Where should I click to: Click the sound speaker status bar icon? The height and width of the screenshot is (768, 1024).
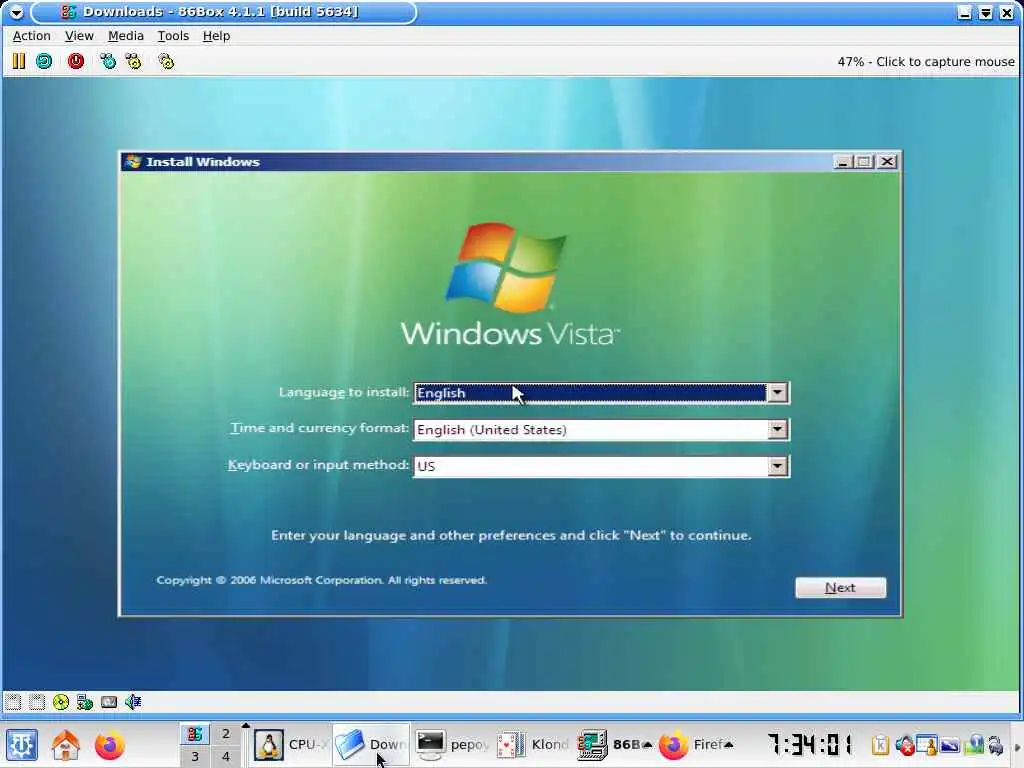pyautogui.click(x=133, y=702)
